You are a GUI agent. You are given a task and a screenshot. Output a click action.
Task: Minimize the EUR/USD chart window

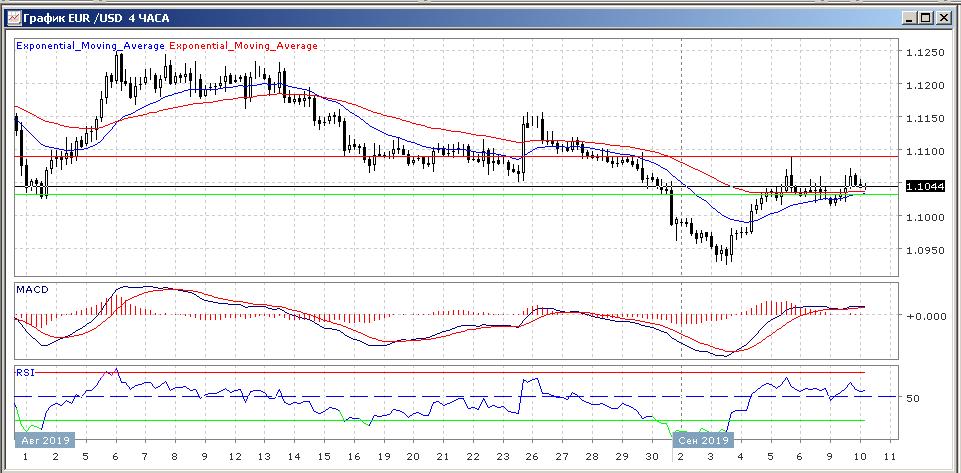[x=910, y=18]
